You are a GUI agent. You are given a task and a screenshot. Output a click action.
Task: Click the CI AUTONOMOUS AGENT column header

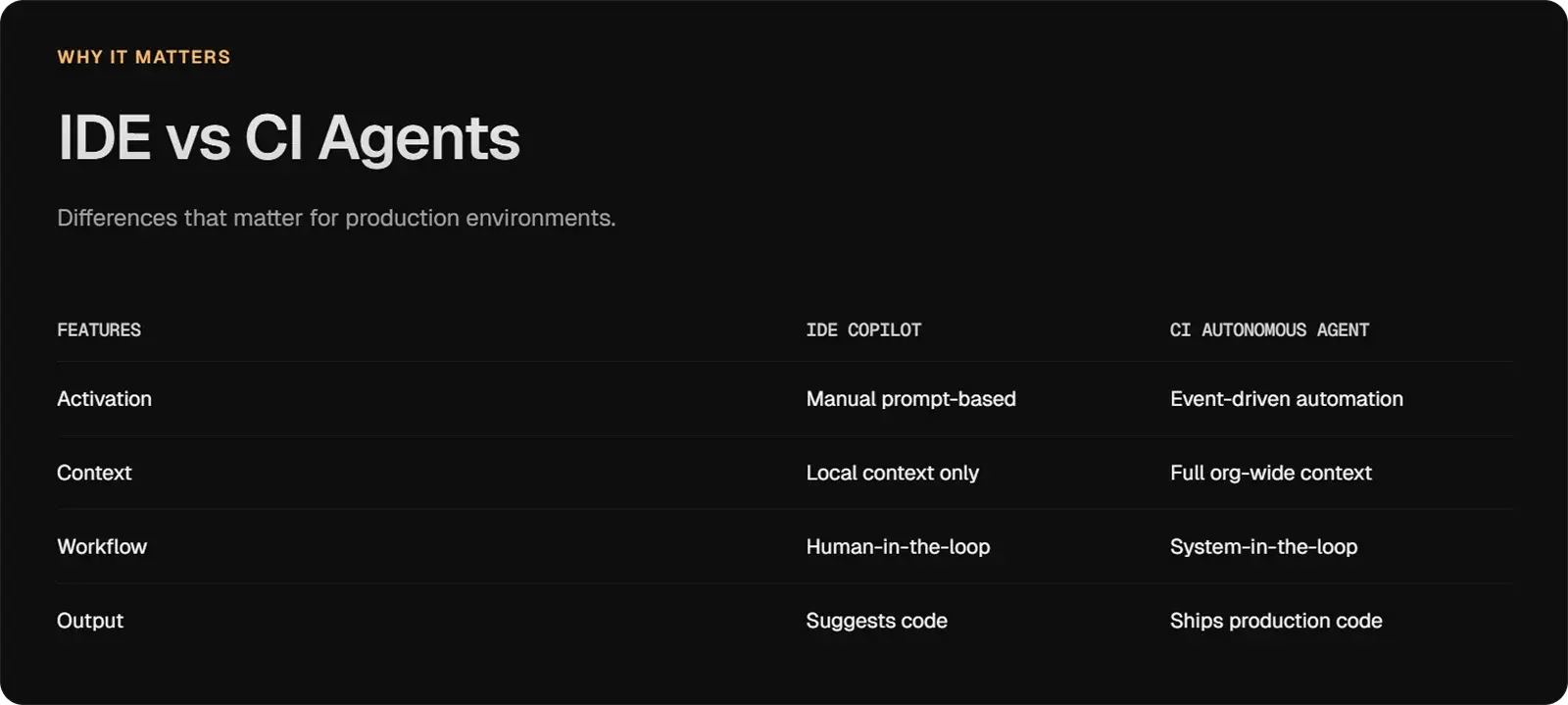click(1269, 330)
